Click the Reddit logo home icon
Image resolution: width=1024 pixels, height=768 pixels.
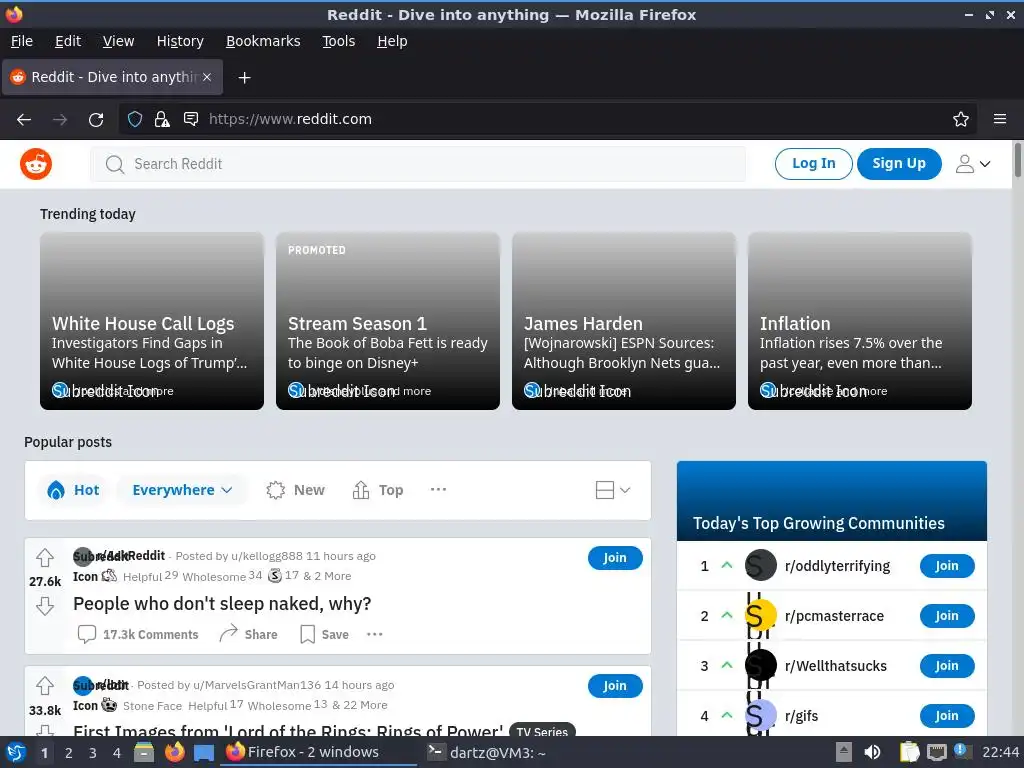(x=36, y=164)
